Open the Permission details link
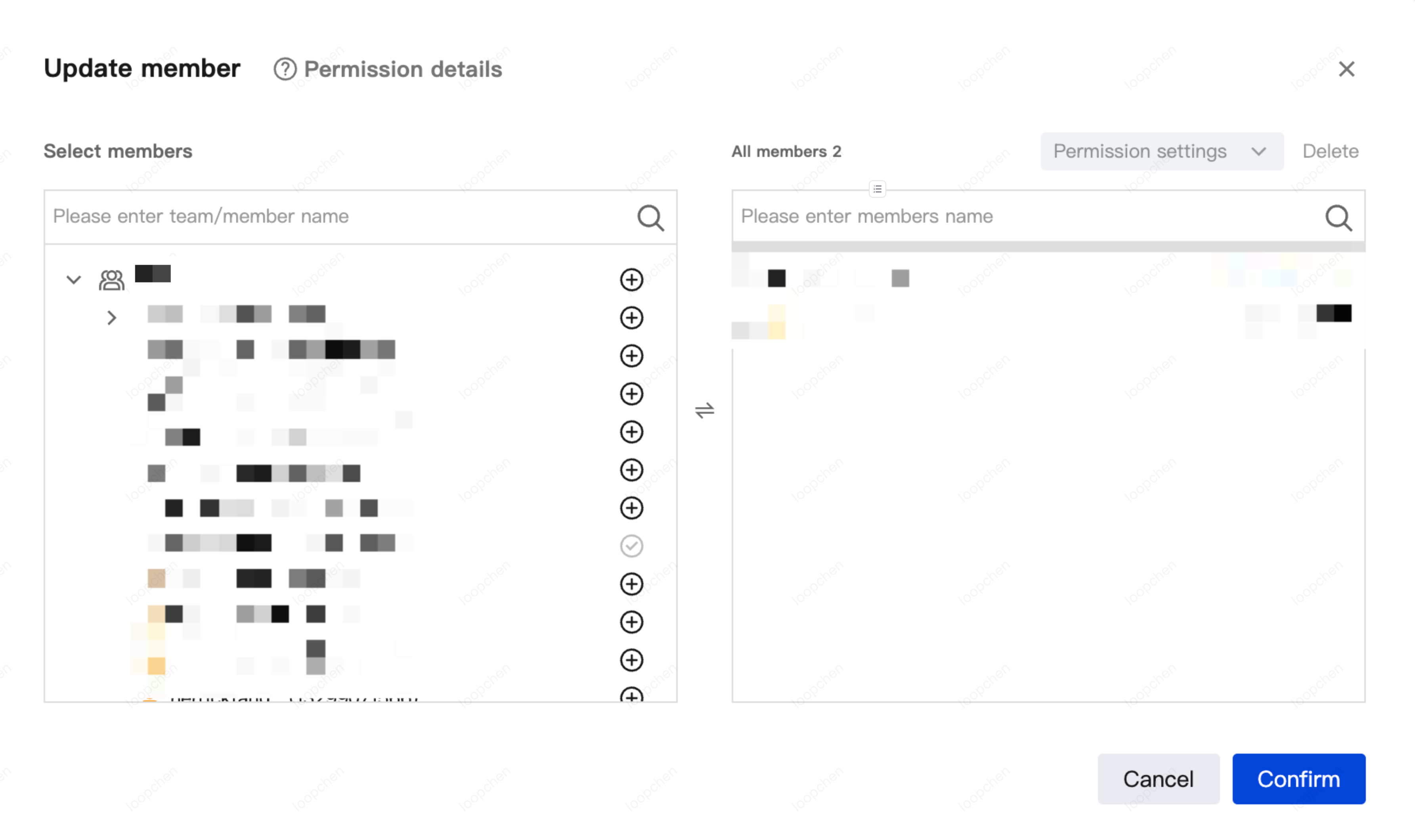Image resolution: width=1415 pixels, height=840 pixels. tap(403, 69)
